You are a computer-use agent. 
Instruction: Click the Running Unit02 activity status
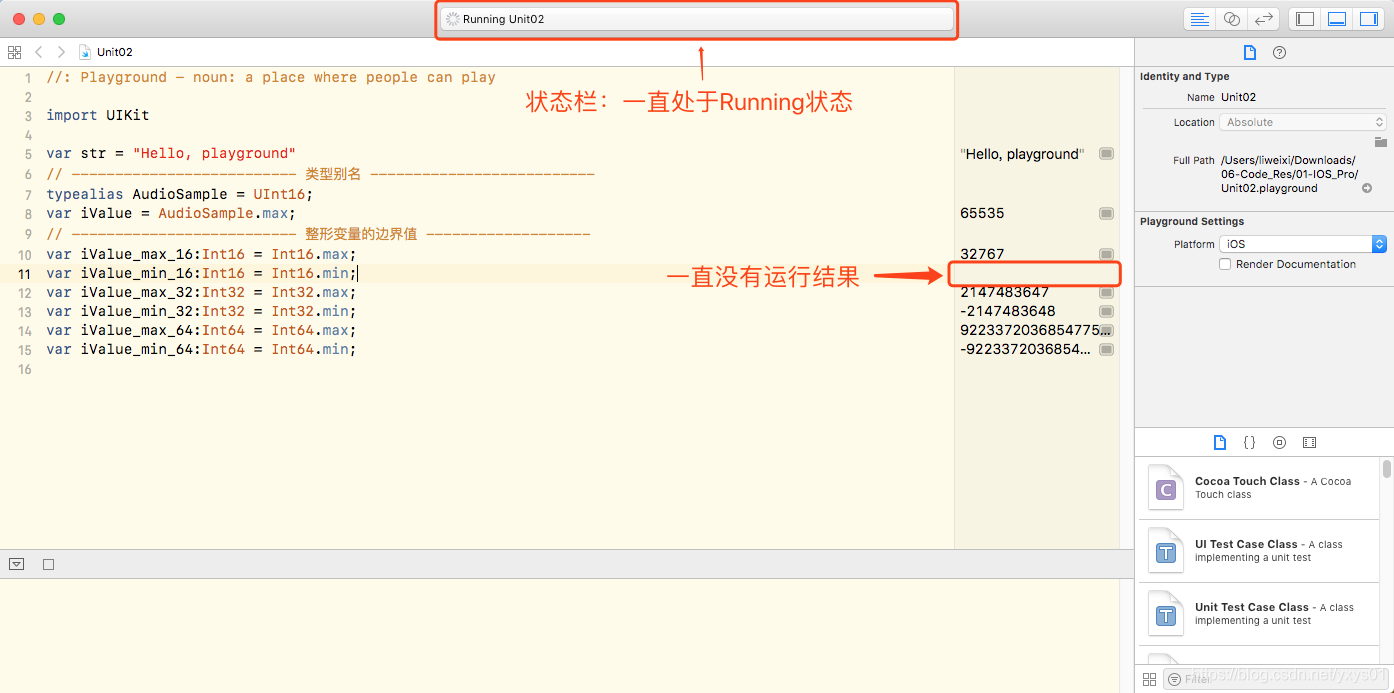click(x=698, y=19)
